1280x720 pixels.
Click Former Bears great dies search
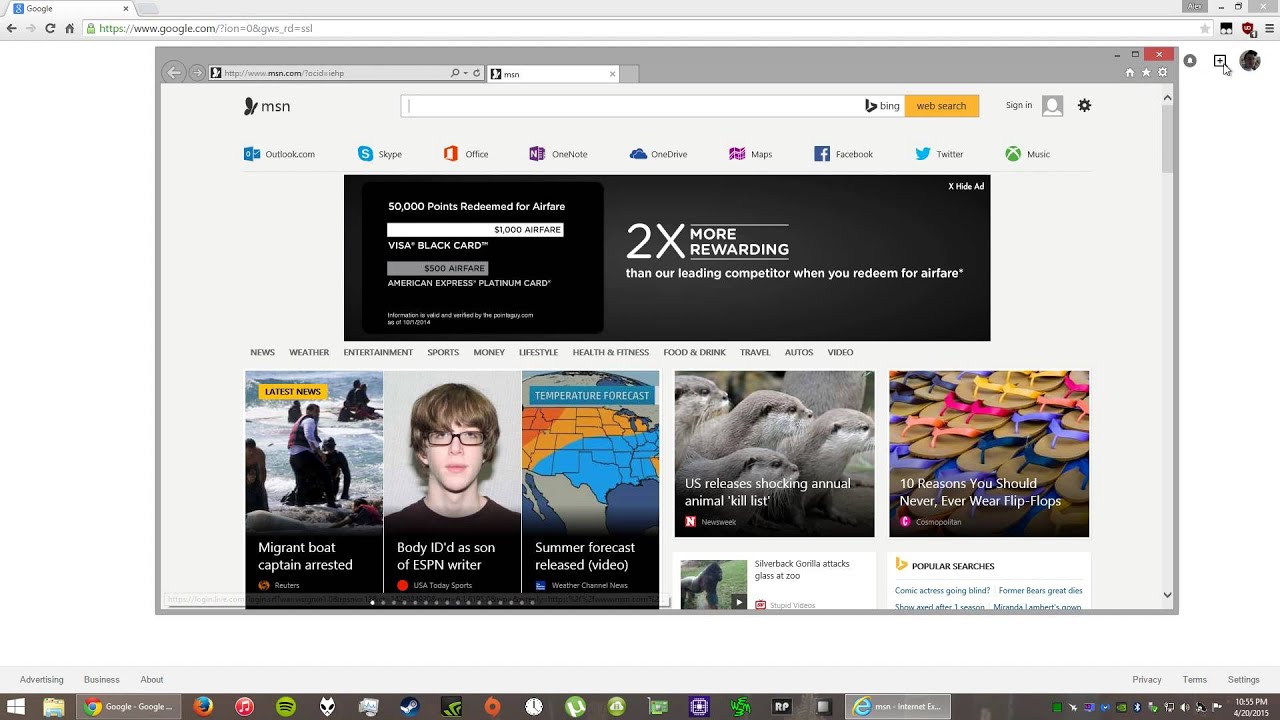click(1040, 590)
